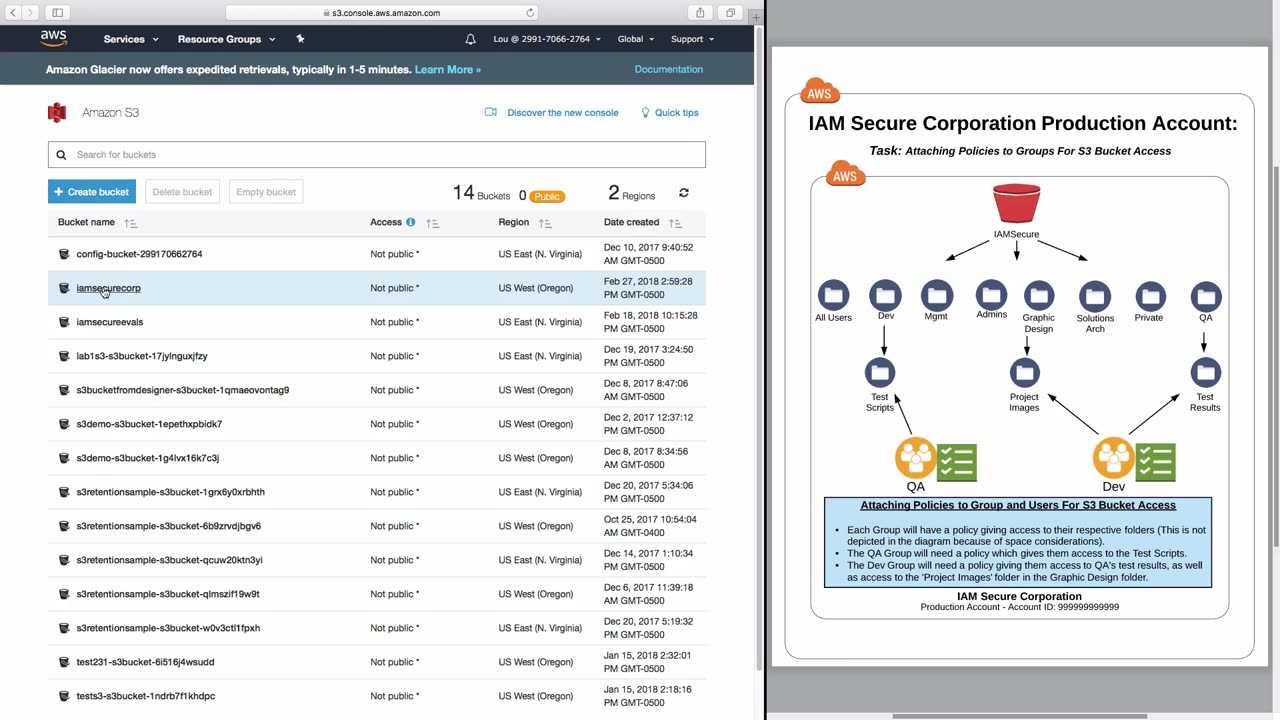This screenshot has width=1280, height=720.
Task: Sort buckets by Date created
Action: pos(675,223)
